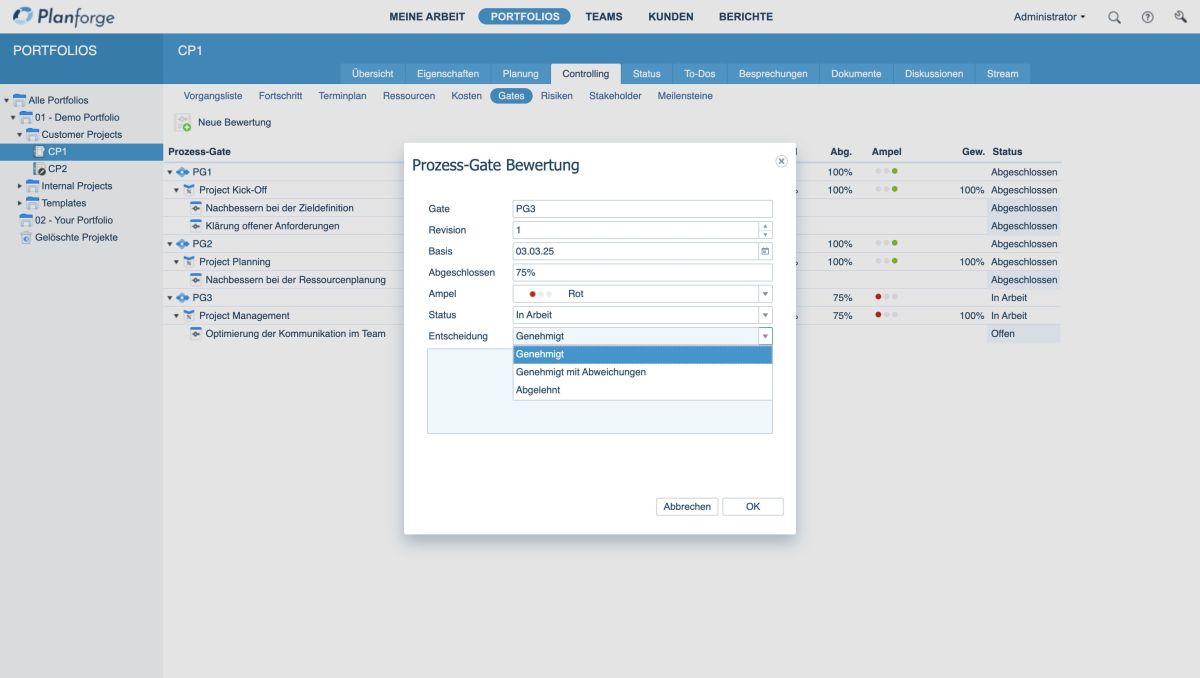Click the Planforge logo
Viewport: 1200px width, 678px height.
click(x=63, y=17)
